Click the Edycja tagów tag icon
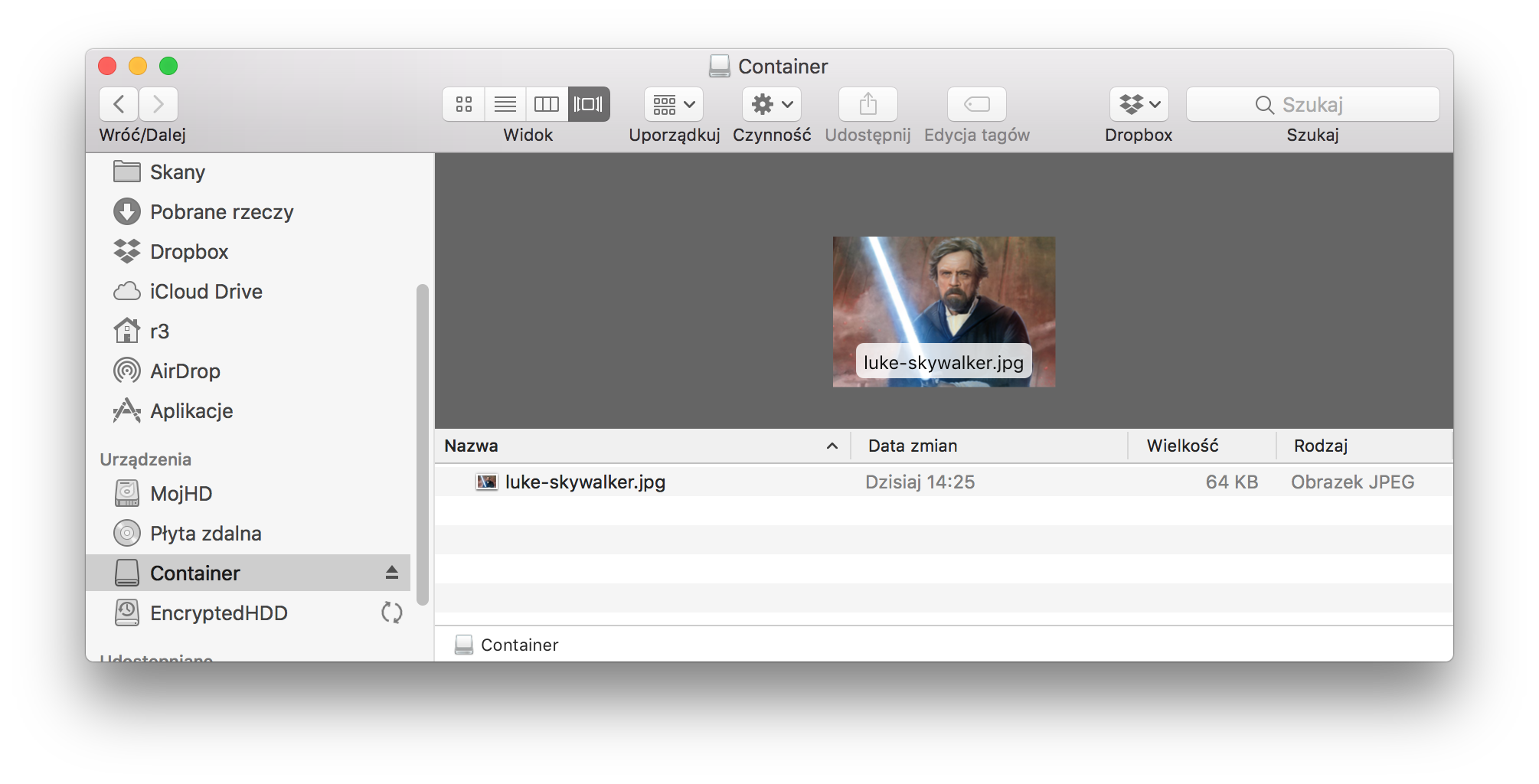This screenshot has width=1539, height=784. tap(977, 104)
